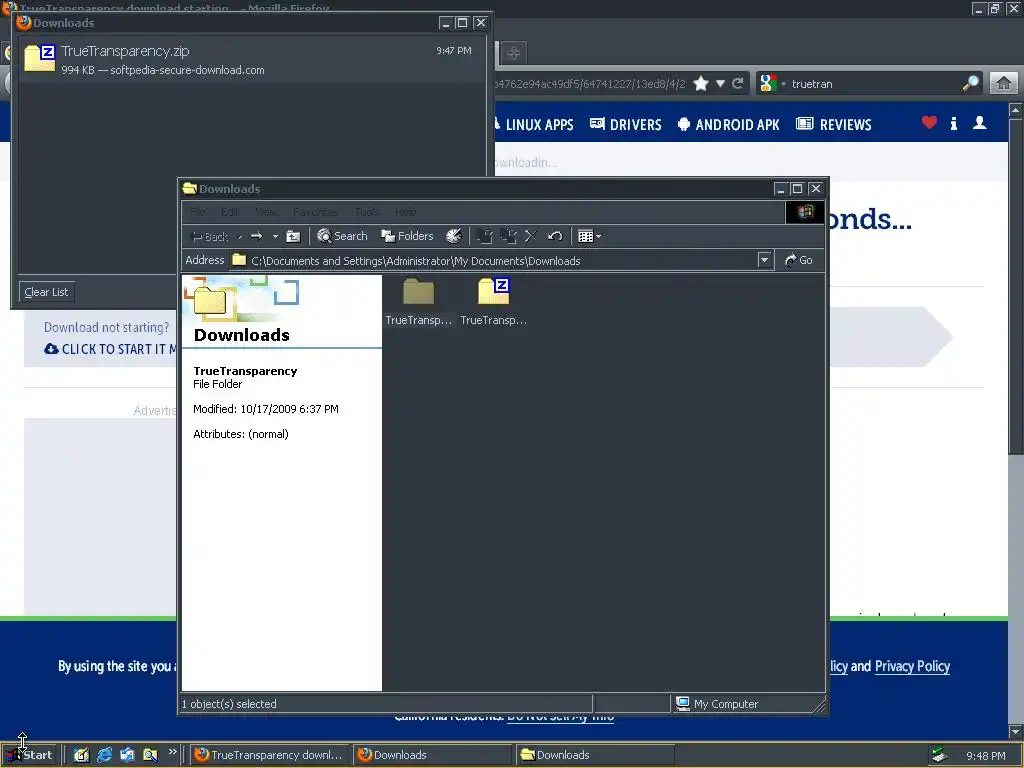Click magnifier search icon in Firefox search box
Screen dimensions: 1024x768
click(x=971, y=84)
